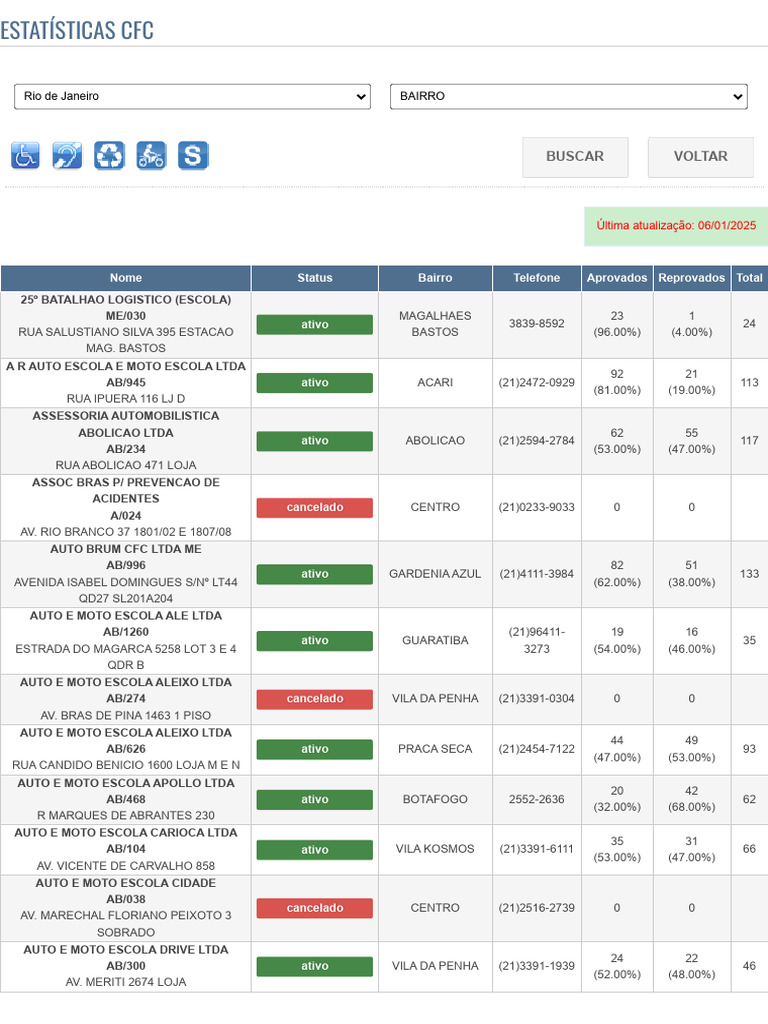Click phone number (21)3391-6111
The height and width of the screenshot is (1024, 768).
pyautogui.click(x=537, y=849)
